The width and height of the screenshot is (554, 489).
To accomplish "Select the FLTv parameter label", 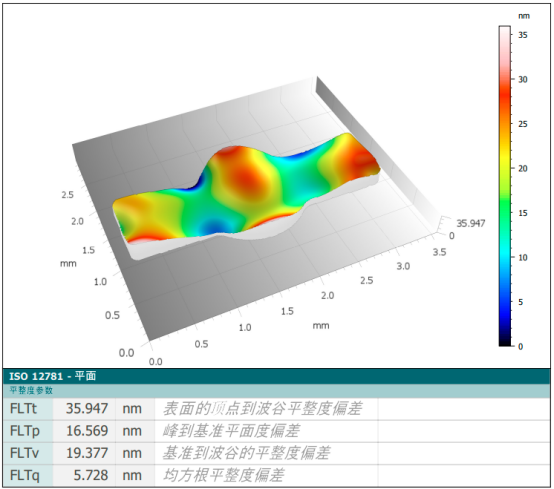I will coord(24,453).
